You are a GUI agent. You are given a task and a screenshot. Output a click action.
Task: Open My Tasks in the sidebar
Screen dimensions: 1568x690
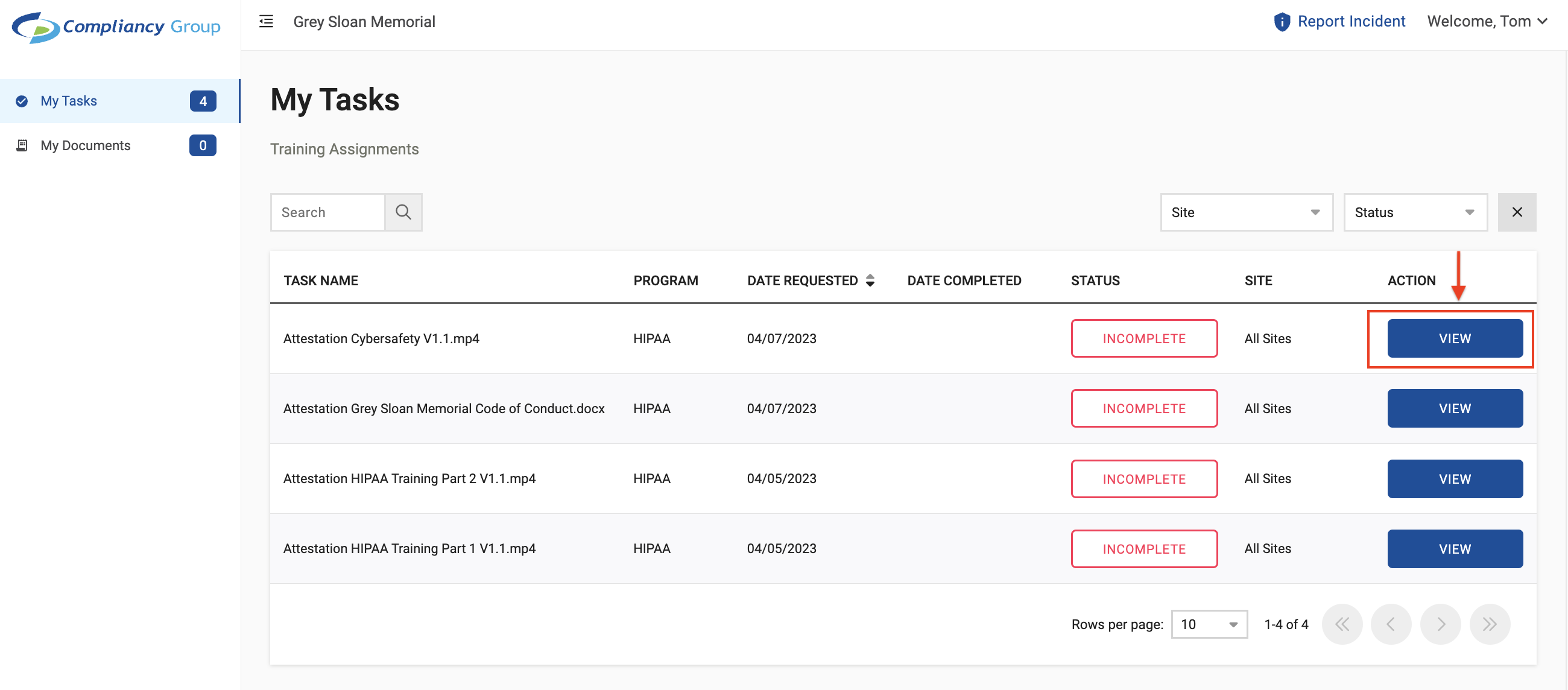pyautogui.click(x=69, y=101)
